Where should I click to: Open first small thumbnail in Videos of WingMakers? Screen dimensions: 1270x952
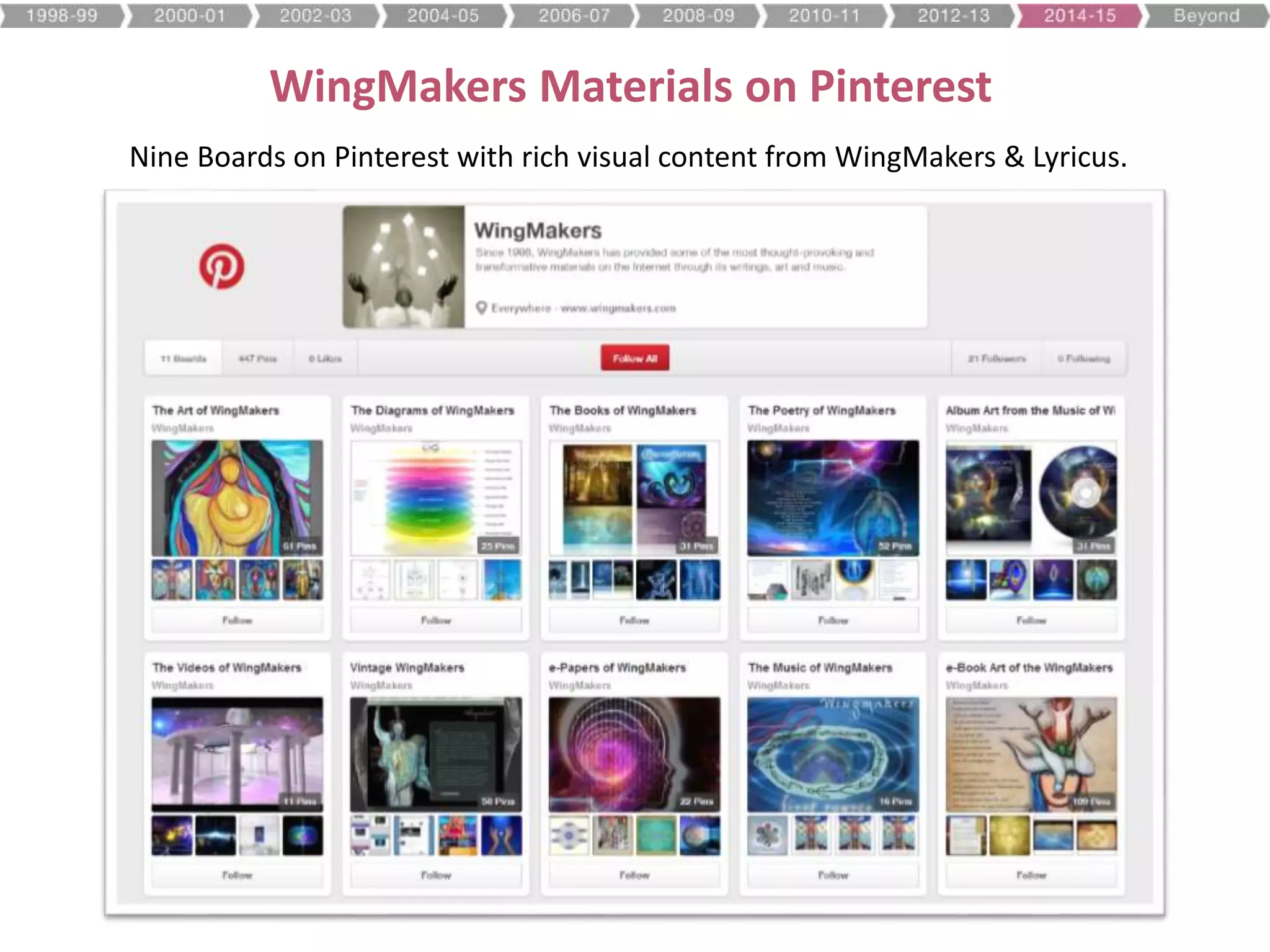click(x=172, y=835)
